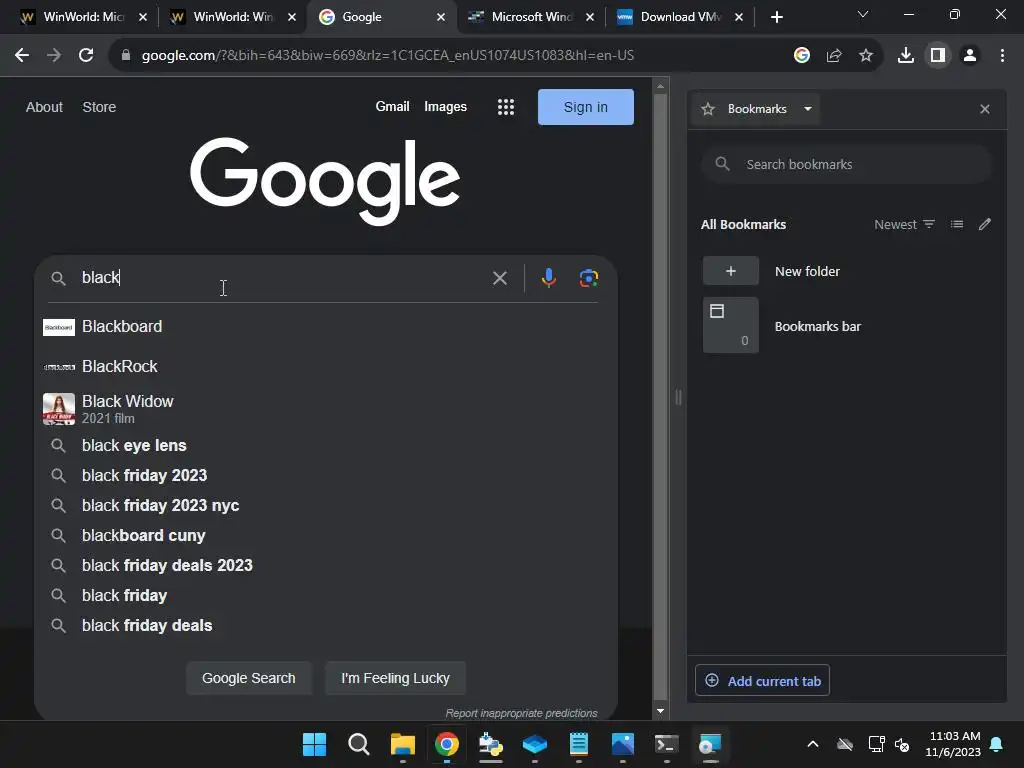Screen dimensions: 1024x768
Task: Open Notepad from the taskbar
Action: [579, 744]
